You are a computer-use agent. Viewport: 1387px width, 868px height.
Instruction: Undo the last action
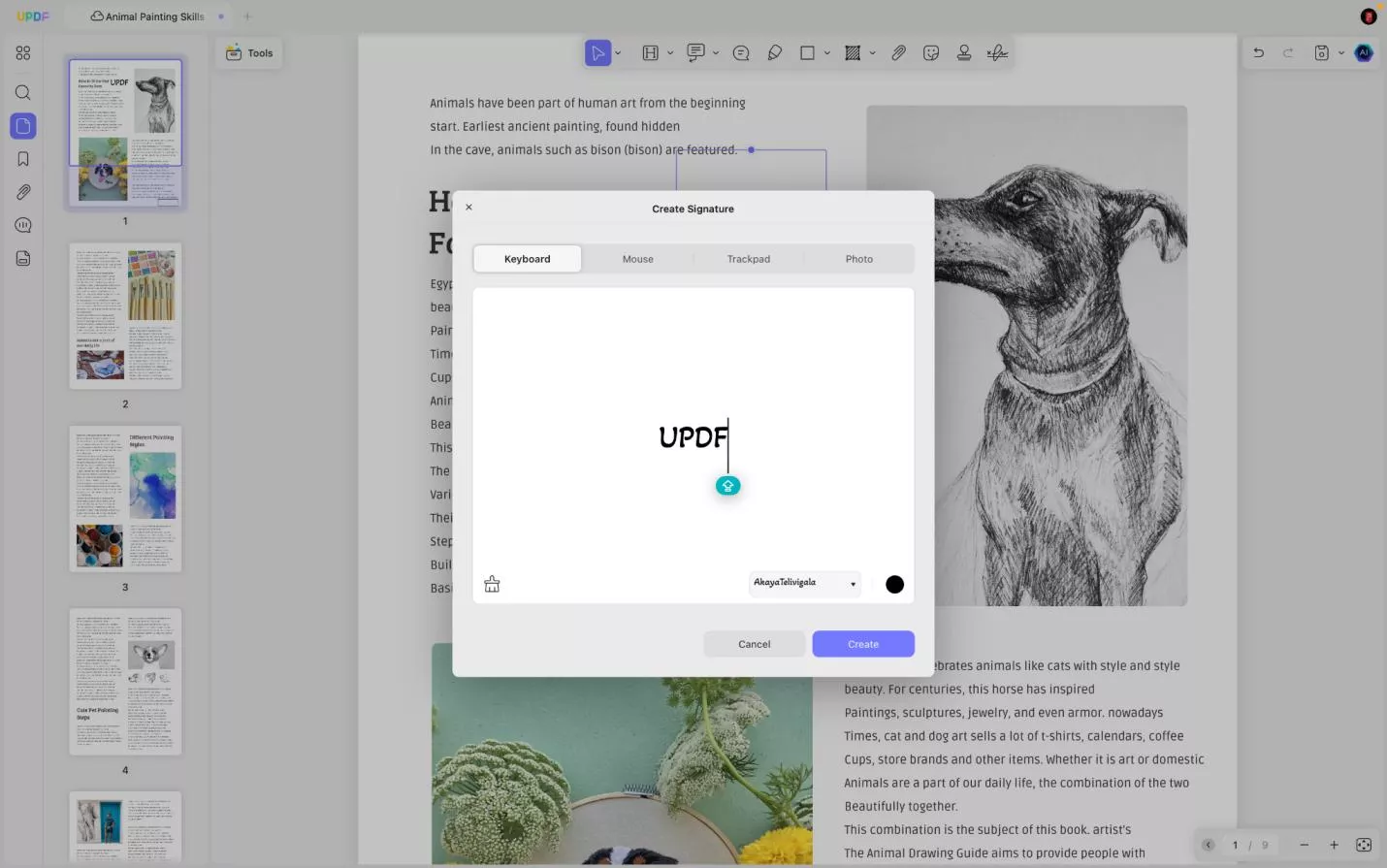click(1259, 53)
